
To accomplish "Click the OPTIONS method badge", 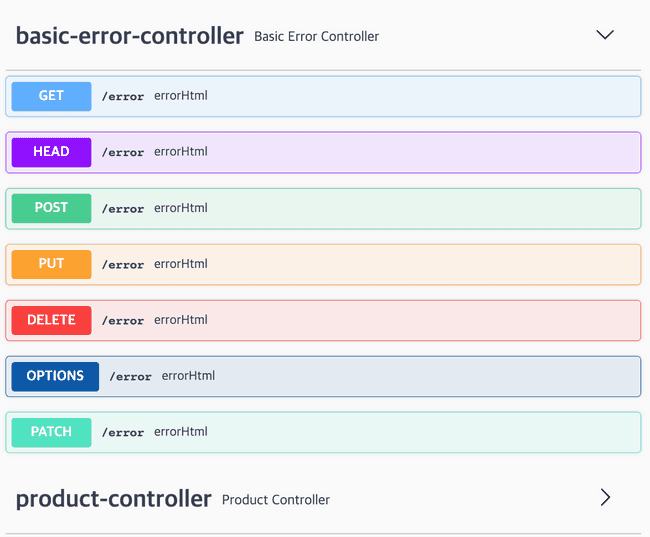I will (55, 376).
